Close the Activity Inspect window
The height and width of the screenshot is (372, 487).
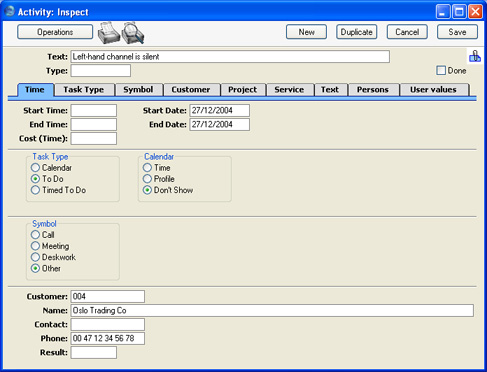pos(475,12)
